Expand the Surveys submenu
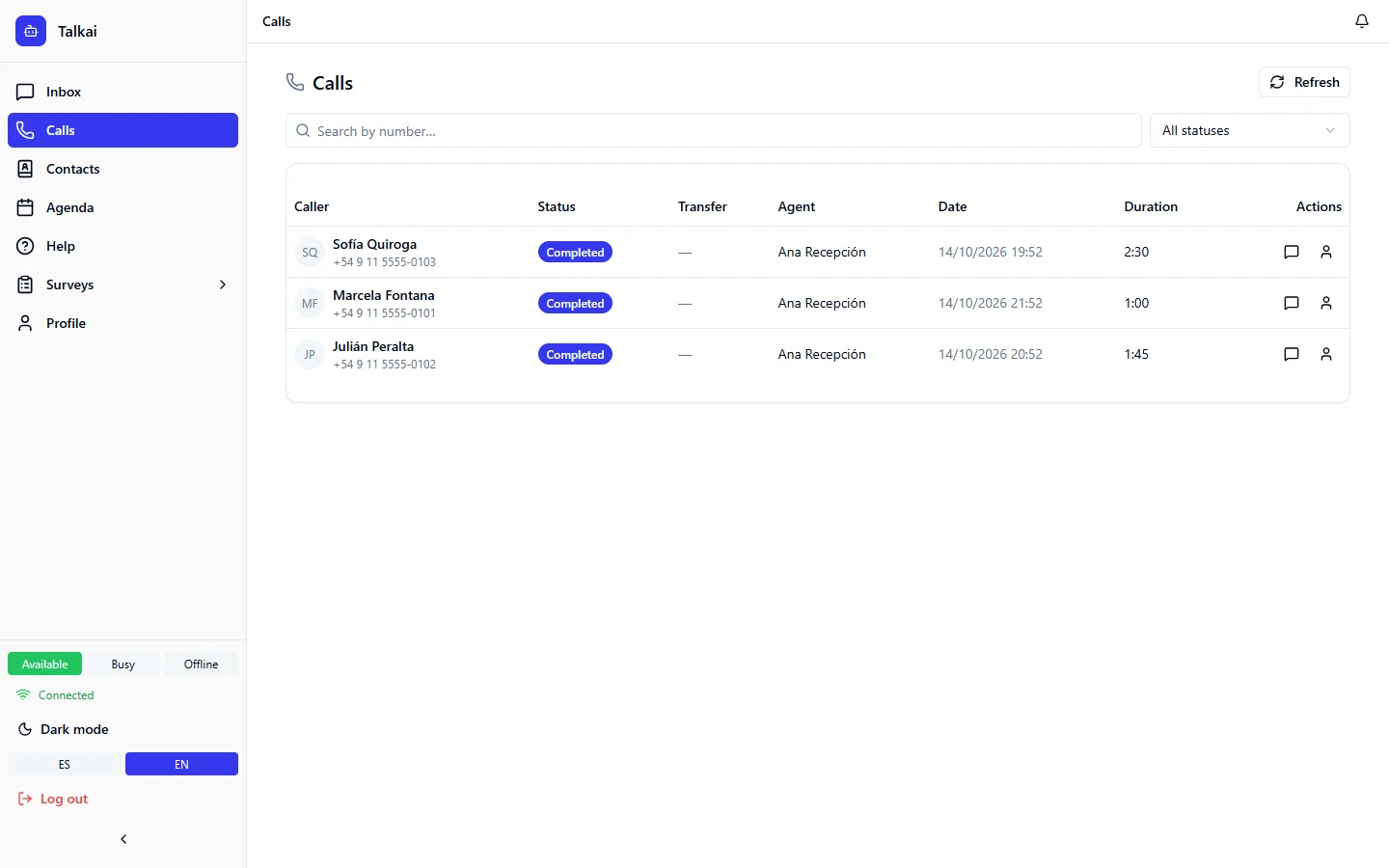Image resolution: width=1389 pixels, height=868 pixels. coord(123,285)
